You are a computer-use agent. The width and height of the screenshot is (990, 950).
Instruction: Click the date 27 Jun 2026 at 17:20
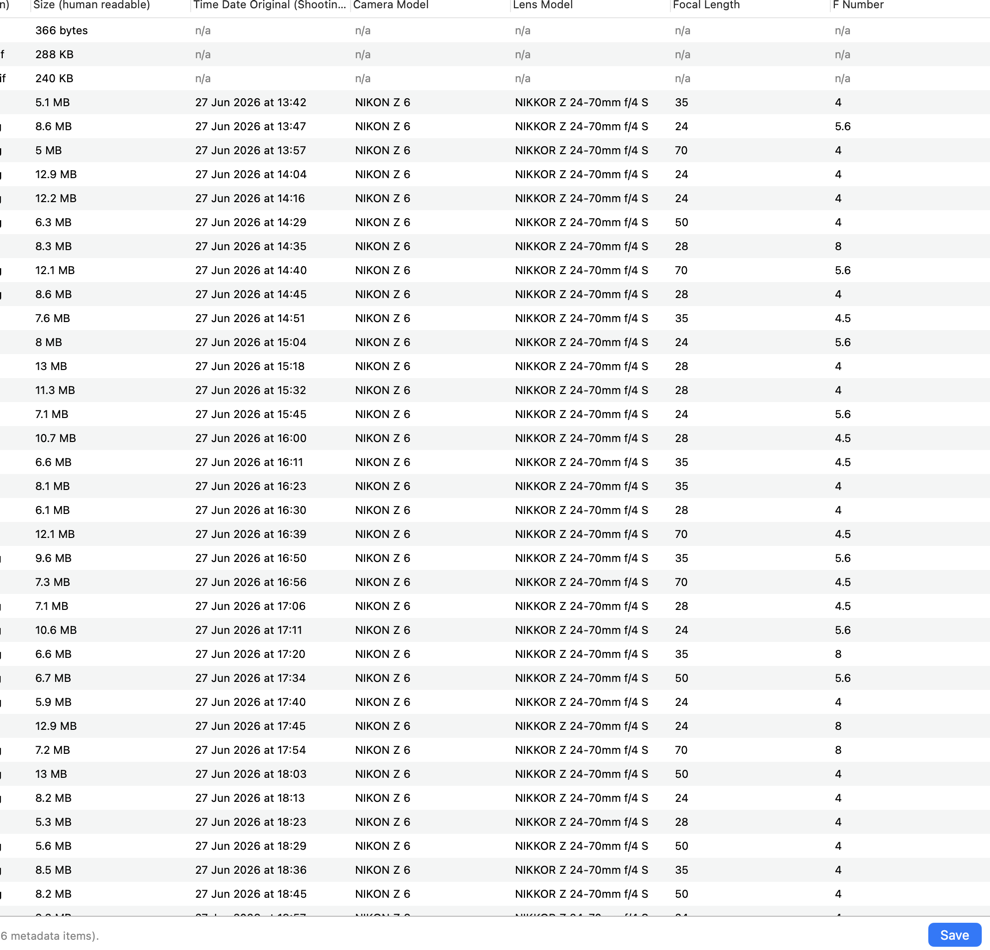click(251, 654)
